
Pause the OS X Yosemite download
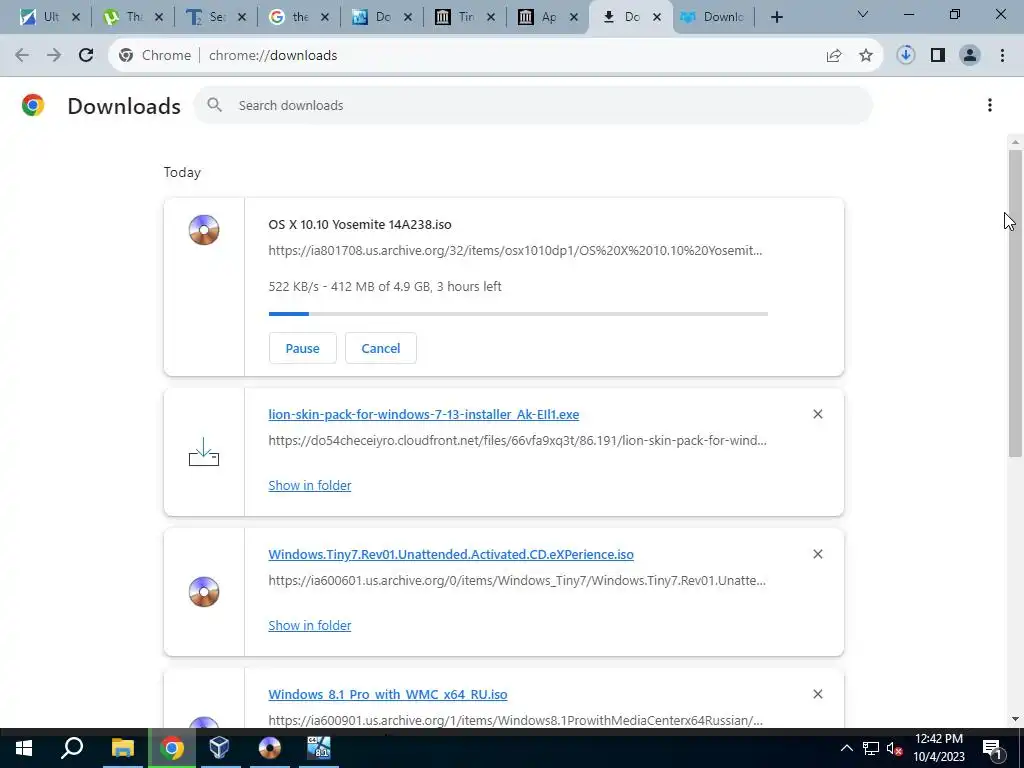point(302,348)
